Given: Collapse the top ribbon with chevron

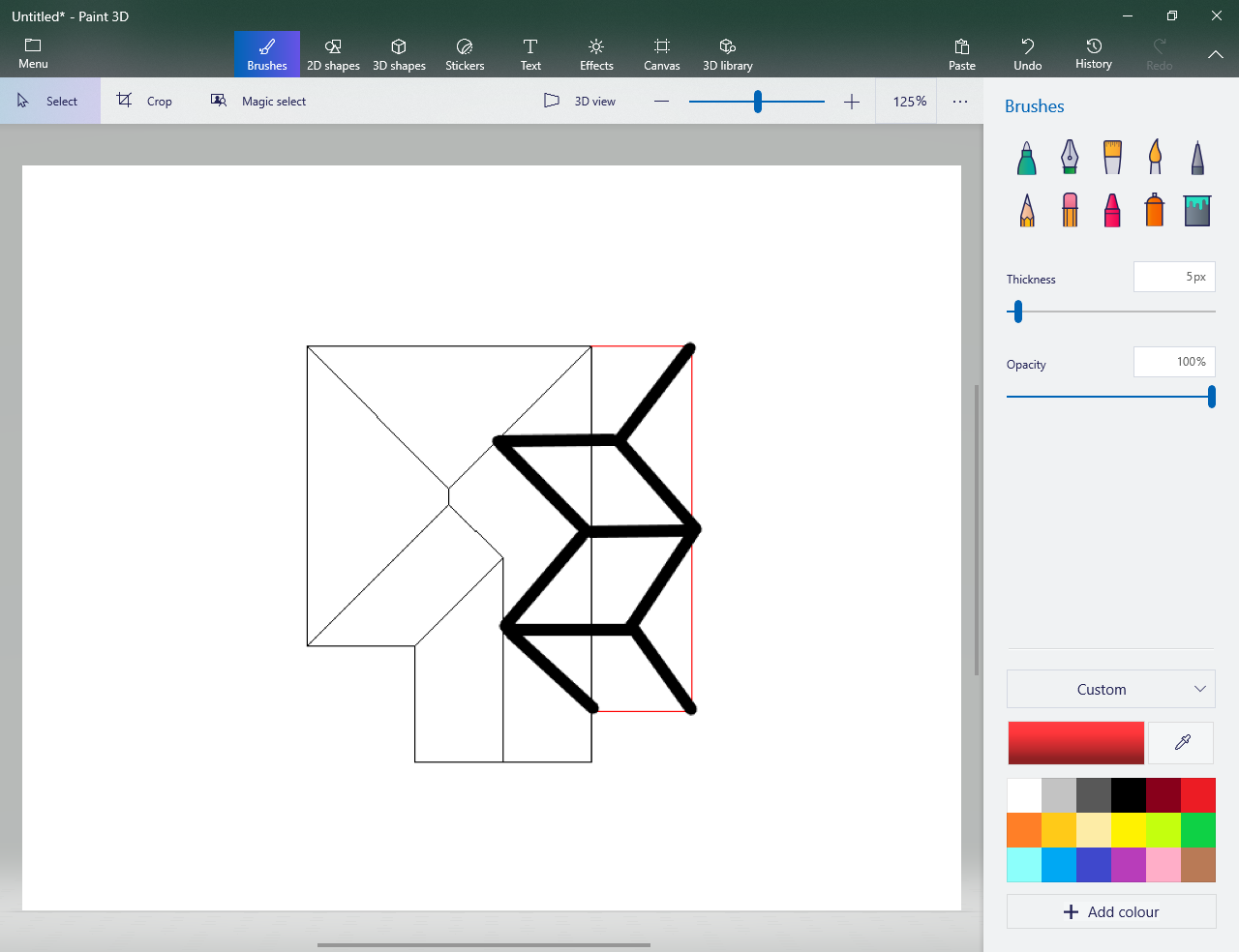Looking at the screenshot, I should (x=1215, y=55).
